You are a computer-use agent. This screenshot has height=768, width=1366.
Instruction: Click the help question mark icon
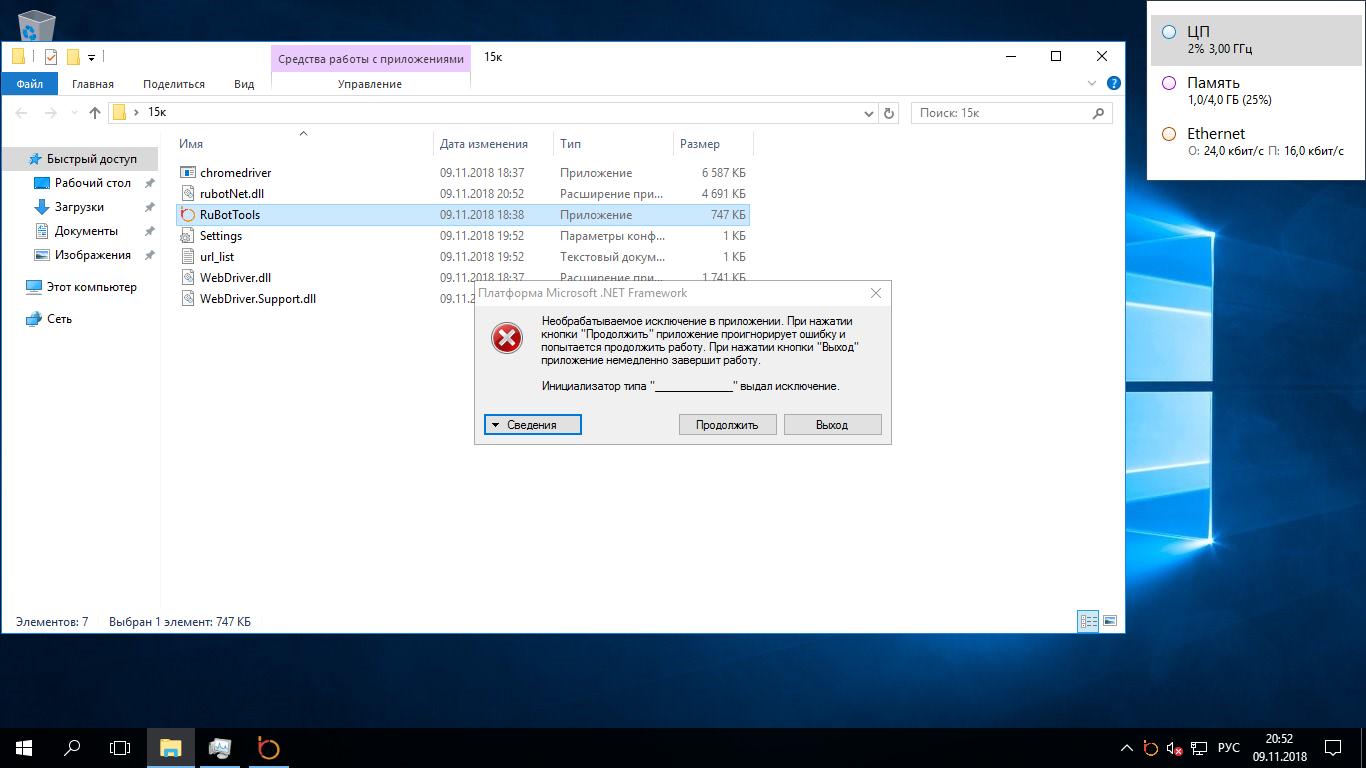(1114, 84)
